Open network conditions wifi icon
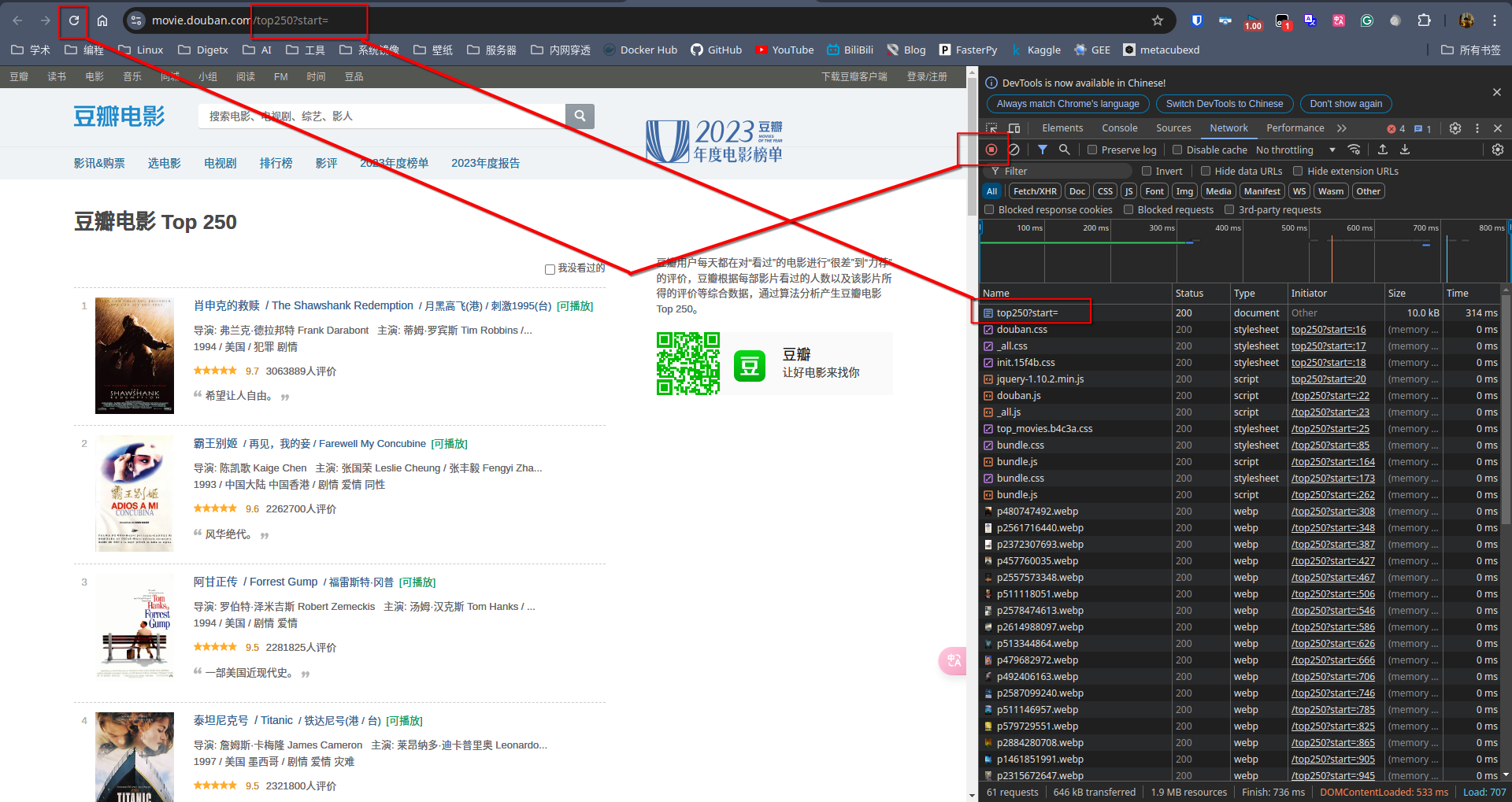The height and width of the screenshot is (802, 1512). 1354,150
